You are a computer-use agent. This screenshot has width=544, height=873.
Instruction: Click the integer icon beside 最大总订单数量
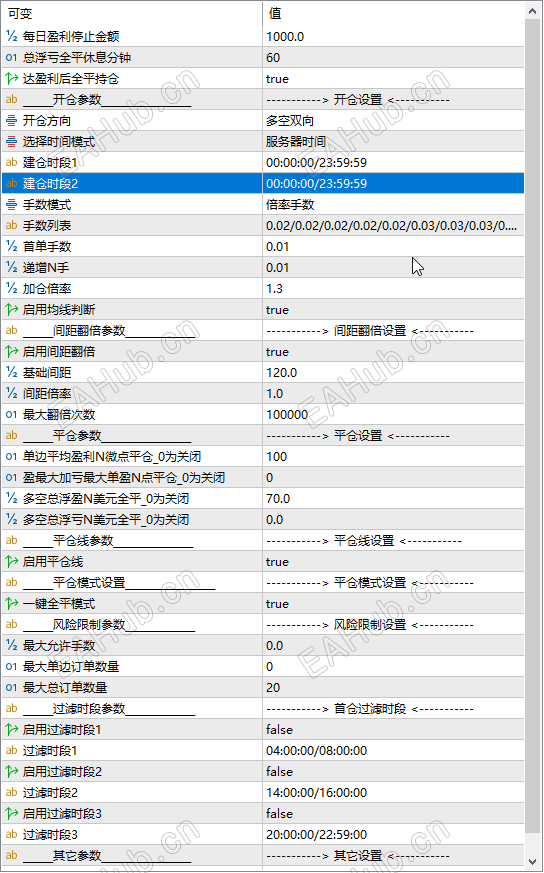(11, 688)
